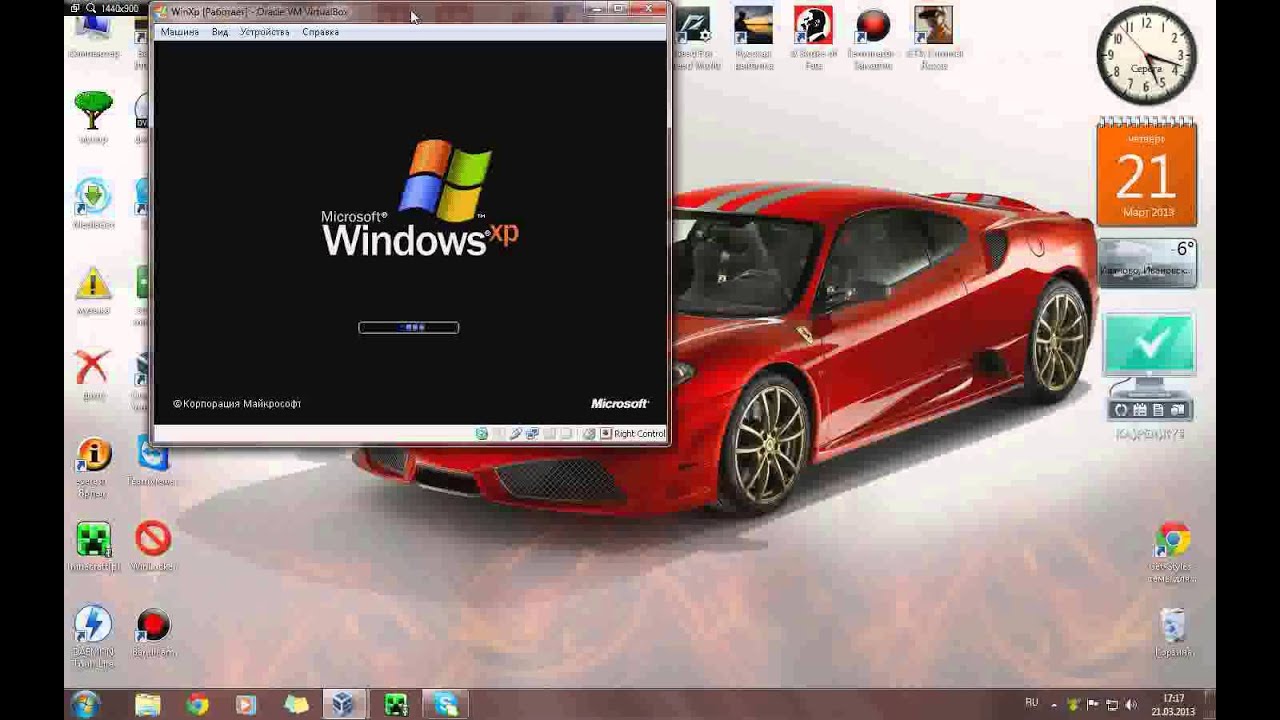The height and width of the screenshot is (720, 1280).
Task: Open the black-and-white face game desktop icon
Action: (x=813, y=40)
